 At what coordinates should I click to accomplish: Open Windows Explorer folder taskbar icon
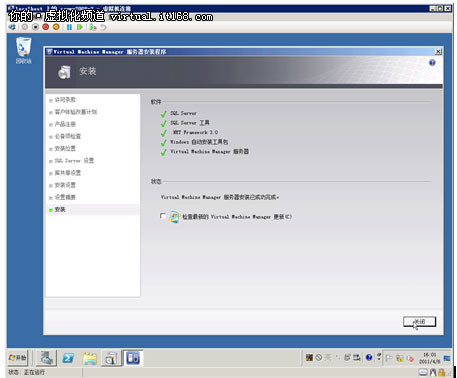coord(90,359)
